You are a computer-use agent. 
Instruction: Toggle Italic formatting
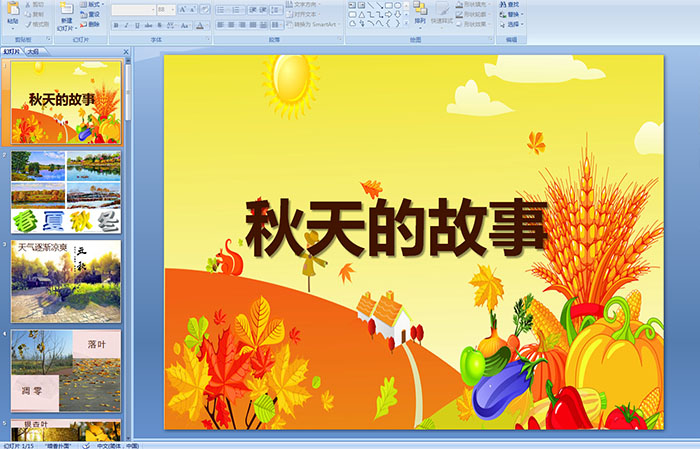(x=126, y=25)
